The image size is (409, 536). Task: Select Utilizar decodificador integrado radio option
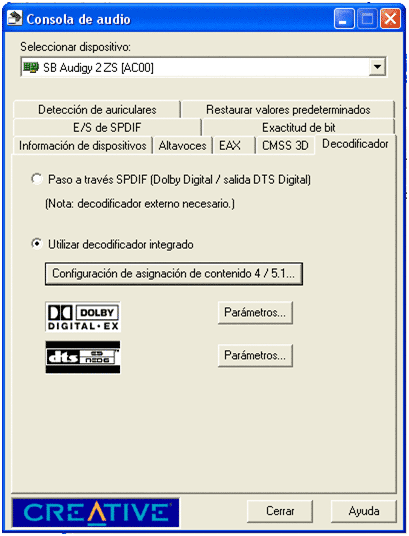click(37, 244)
